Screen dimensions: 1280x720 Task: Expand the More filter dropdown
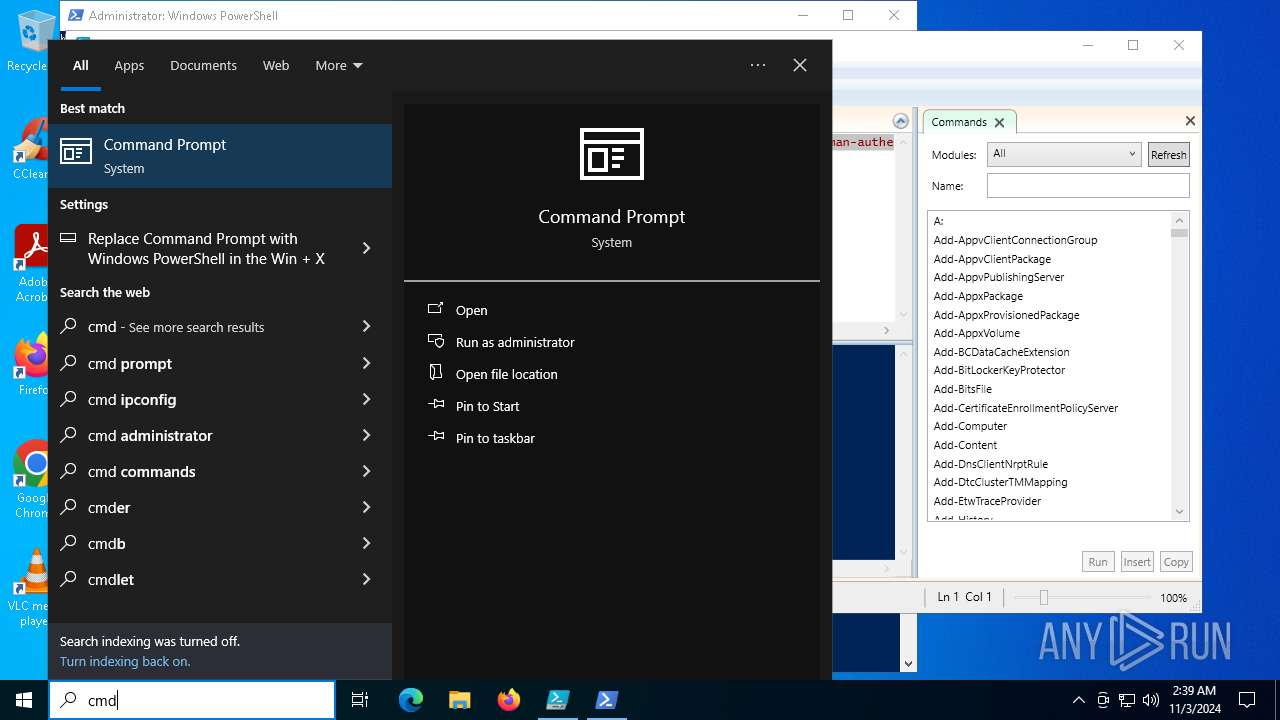coord(339,65)
